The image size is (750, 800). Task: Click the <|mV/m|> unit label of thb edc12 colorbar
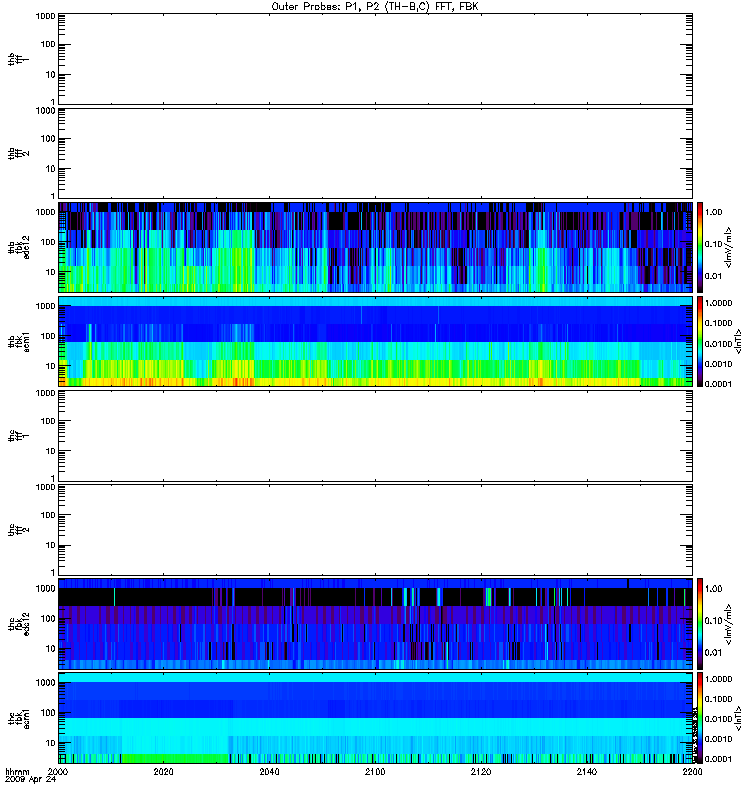click(729, 247)
